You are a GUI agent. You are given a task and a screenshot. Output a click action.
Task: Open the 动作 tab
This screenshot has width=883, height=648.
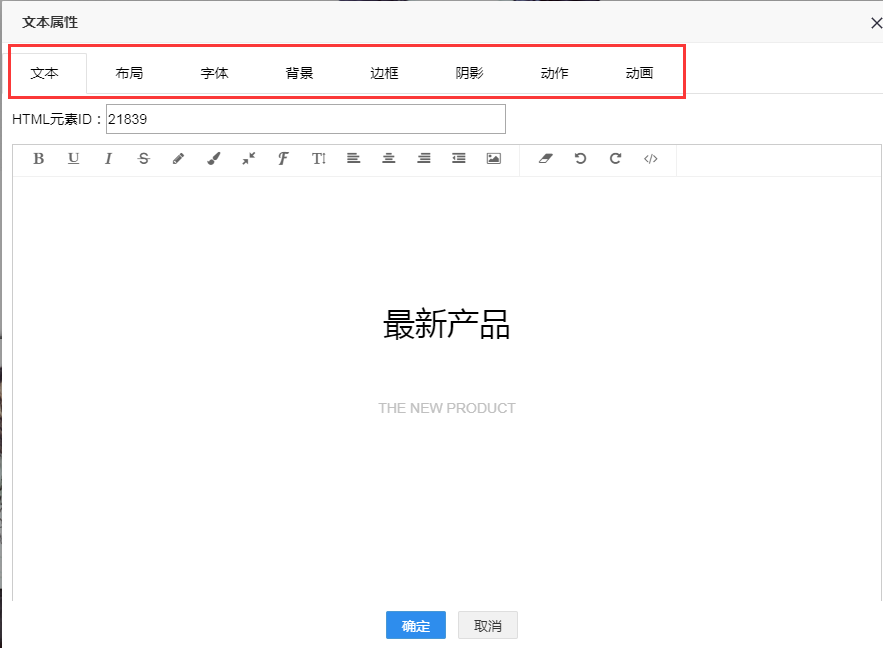555,73
